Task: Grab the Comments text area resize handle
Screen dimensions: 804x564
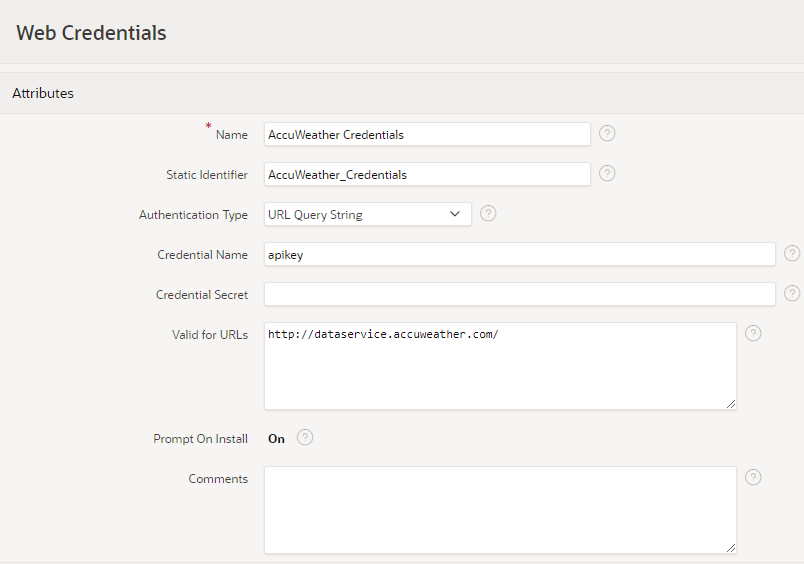Action: click(731, 549)
